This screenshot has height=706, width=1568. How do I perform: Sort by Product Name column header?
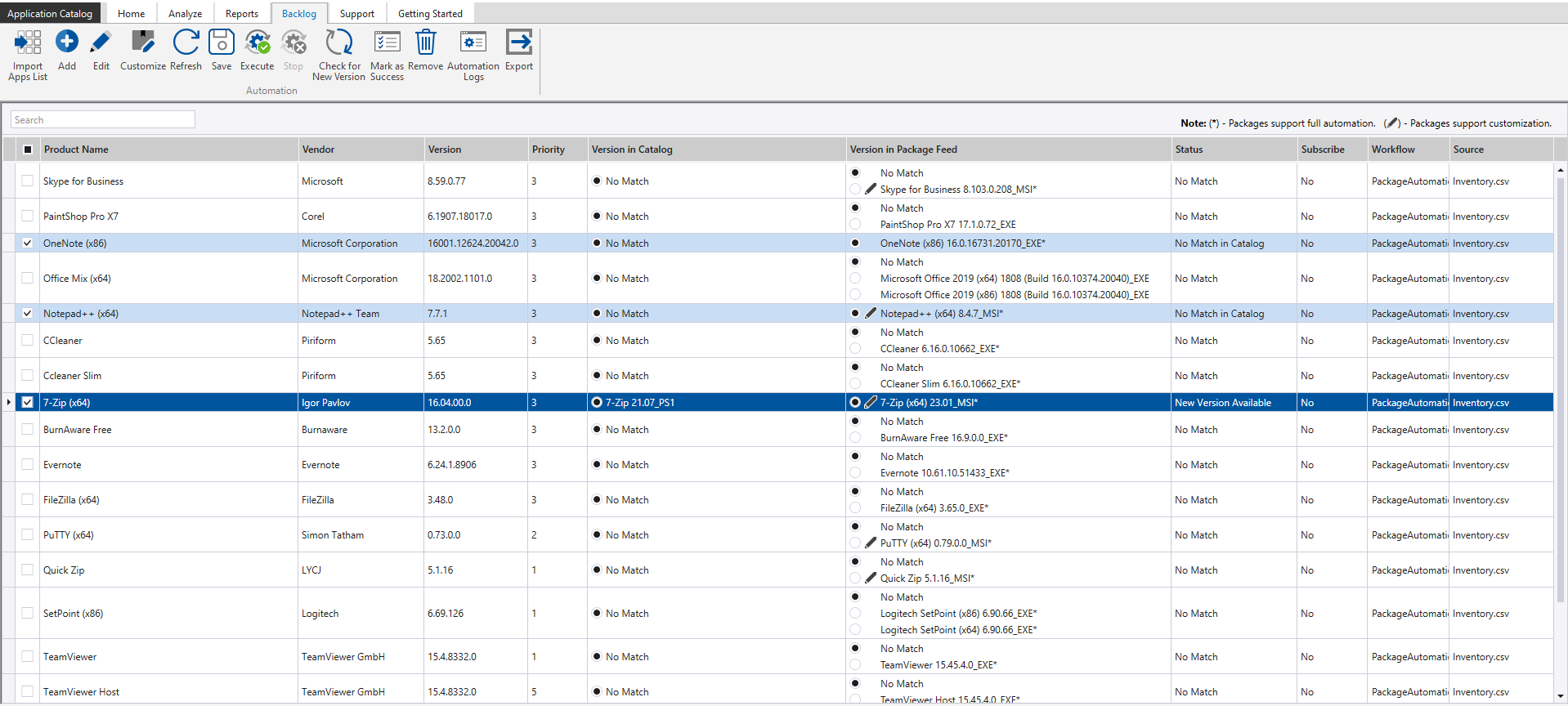(x=76, y=150)
